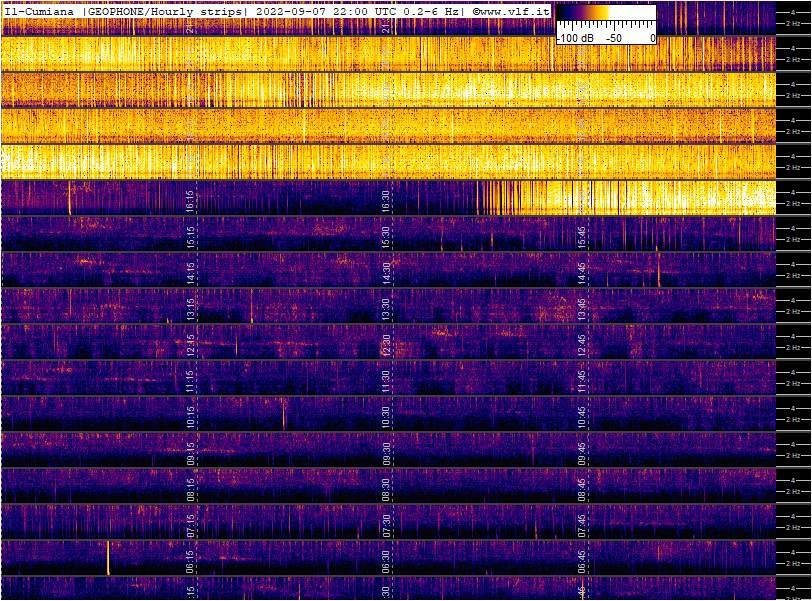The height and width of the screenshot is (601, 812).
Task: Pick the 09:30 time marker
Action: pos(386,453)
